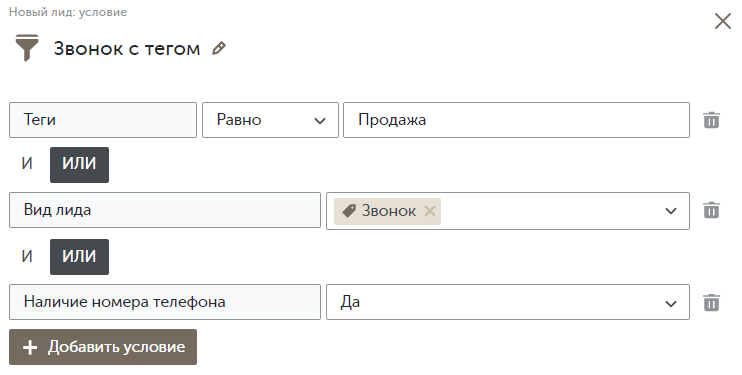Click the Вид лида field selector

click(x=165, y=210)
